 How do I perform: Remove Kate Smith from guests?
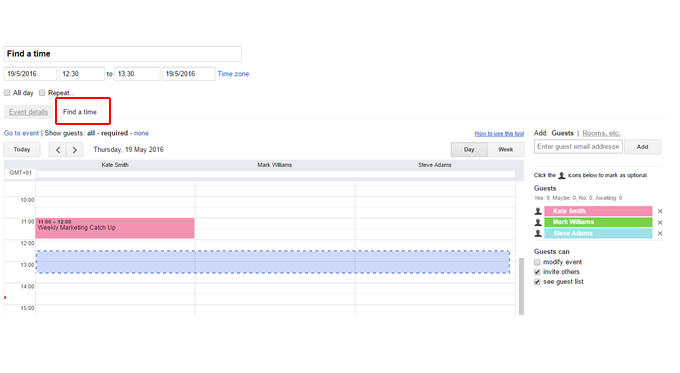(660, 211)
